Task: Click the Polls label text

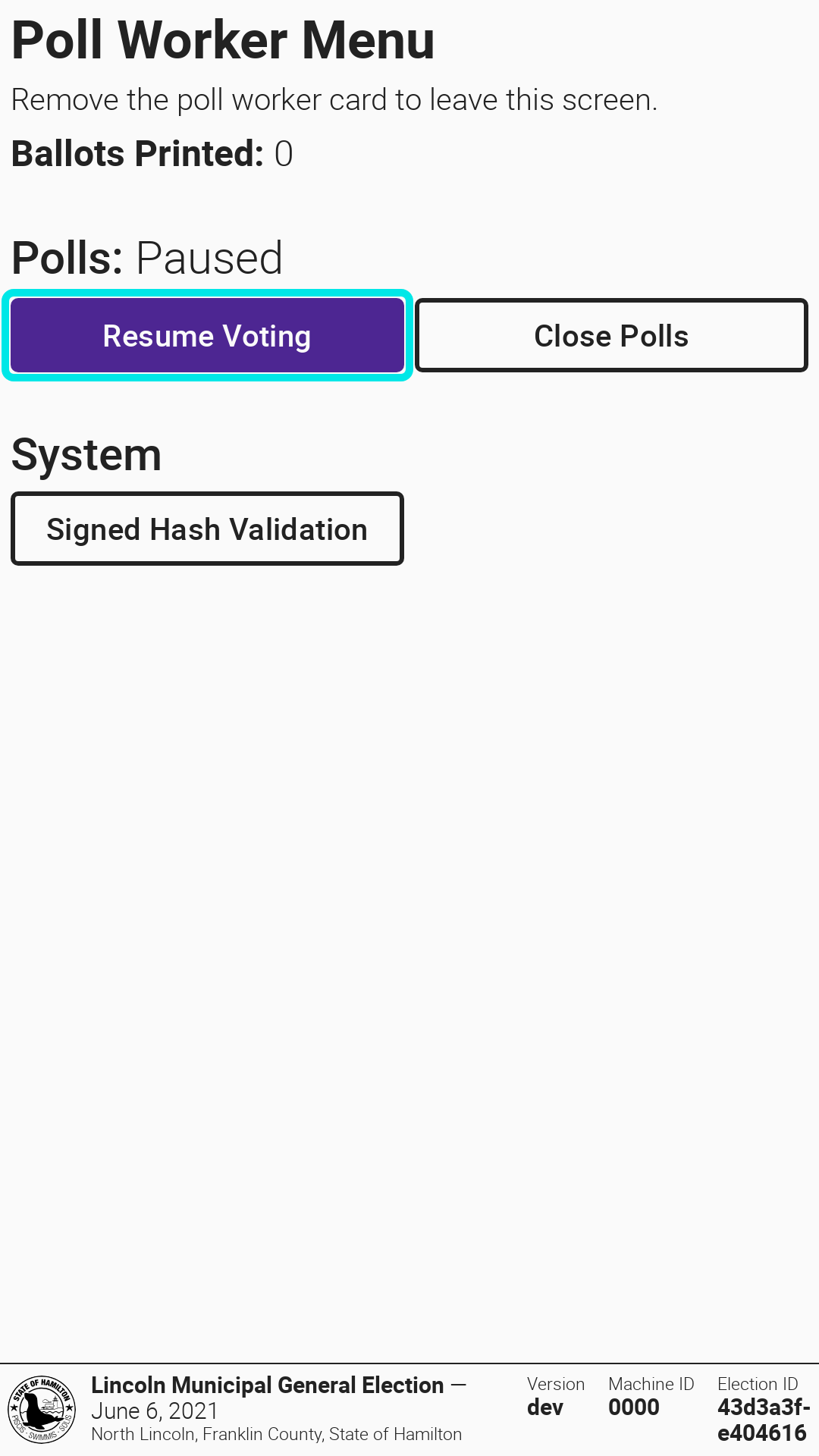Action: point(67,258)
